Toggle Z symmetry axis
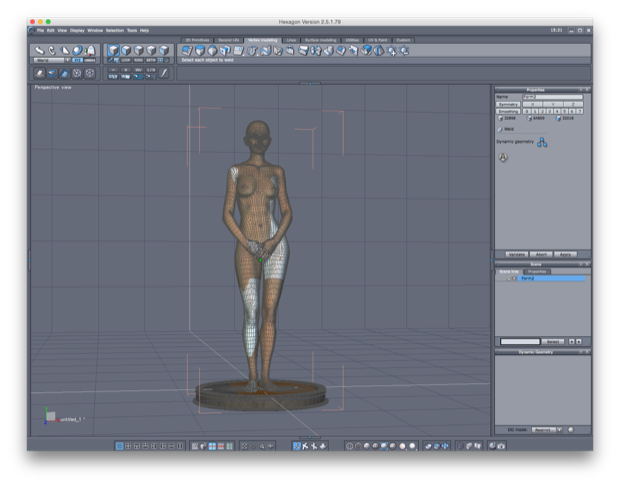 coord(573,104)
